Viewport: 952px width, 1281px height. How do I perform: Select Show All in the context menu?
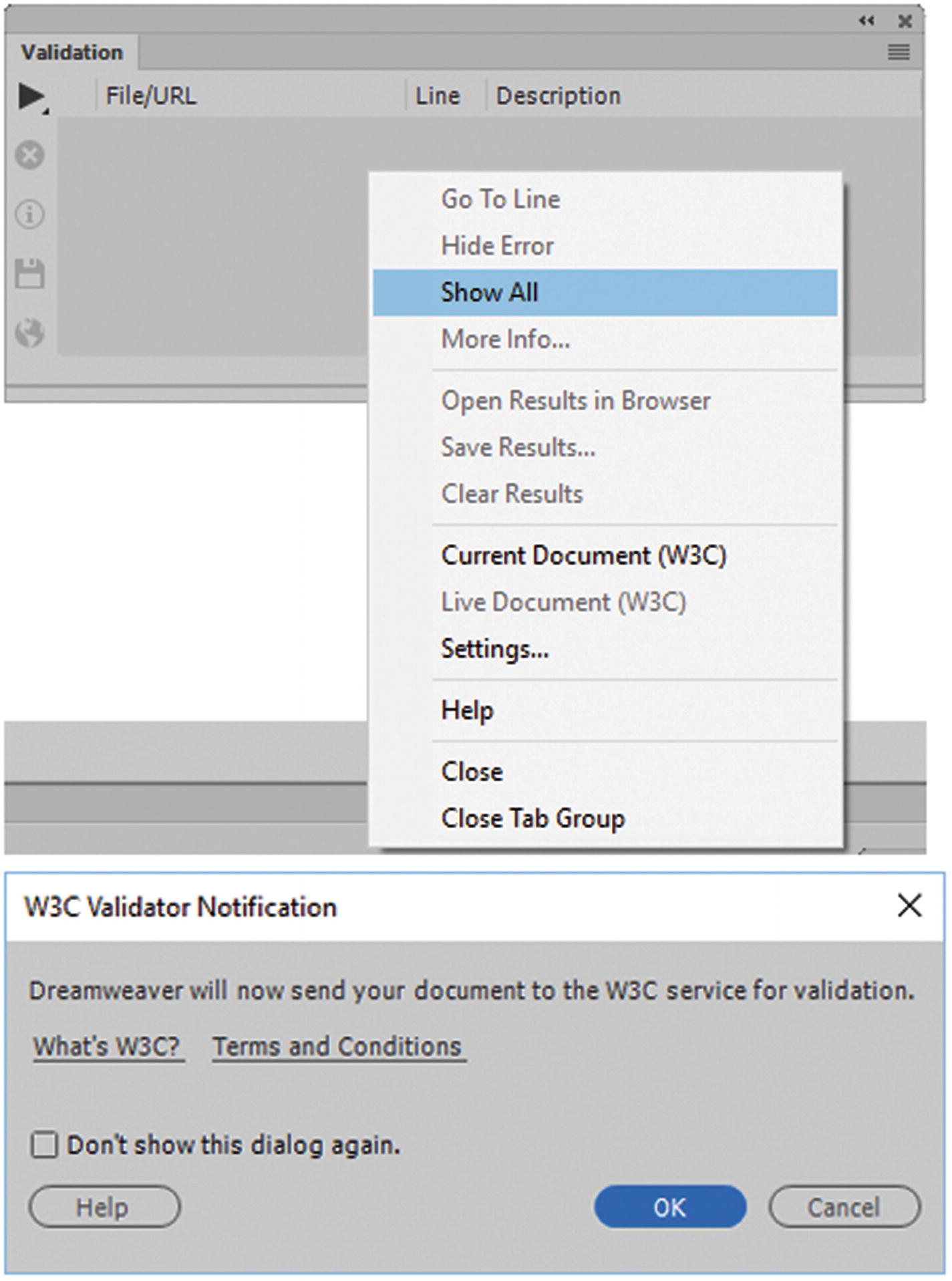point(490,293)
